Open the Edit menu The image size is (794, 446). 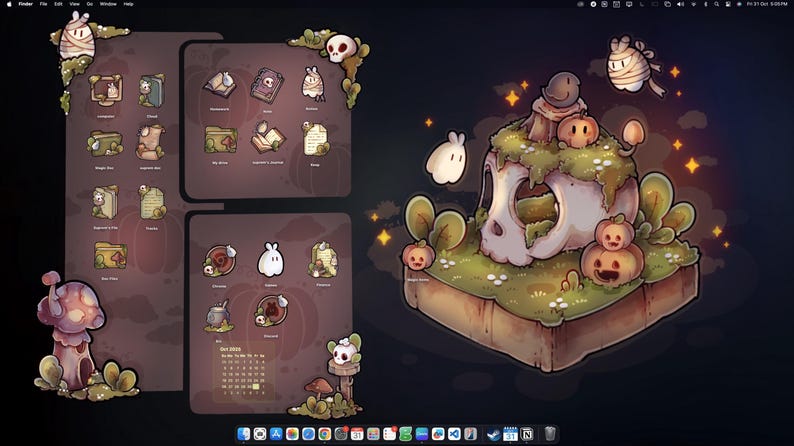58,4
